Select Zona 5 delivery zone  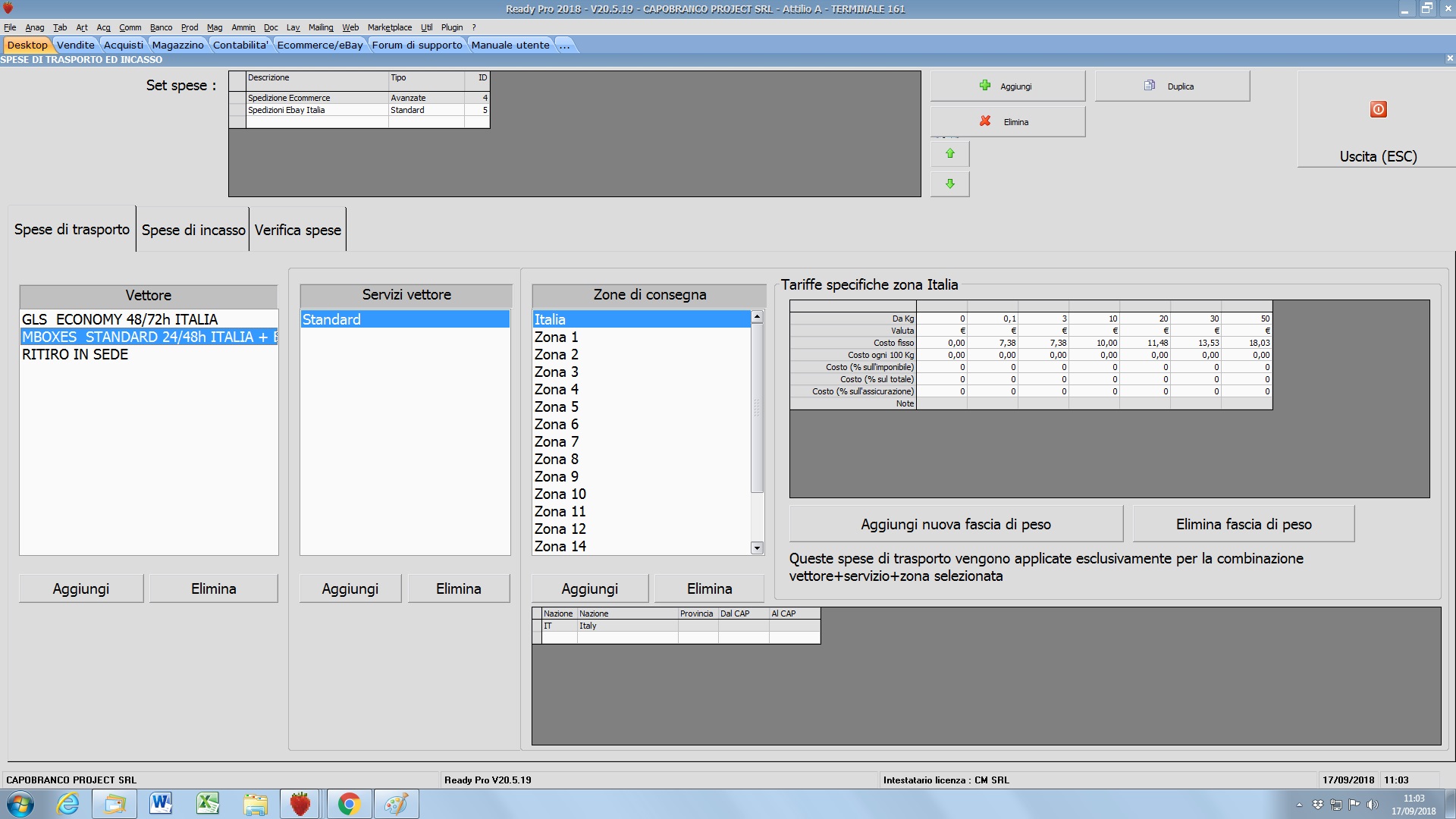[x=642, y=406]
